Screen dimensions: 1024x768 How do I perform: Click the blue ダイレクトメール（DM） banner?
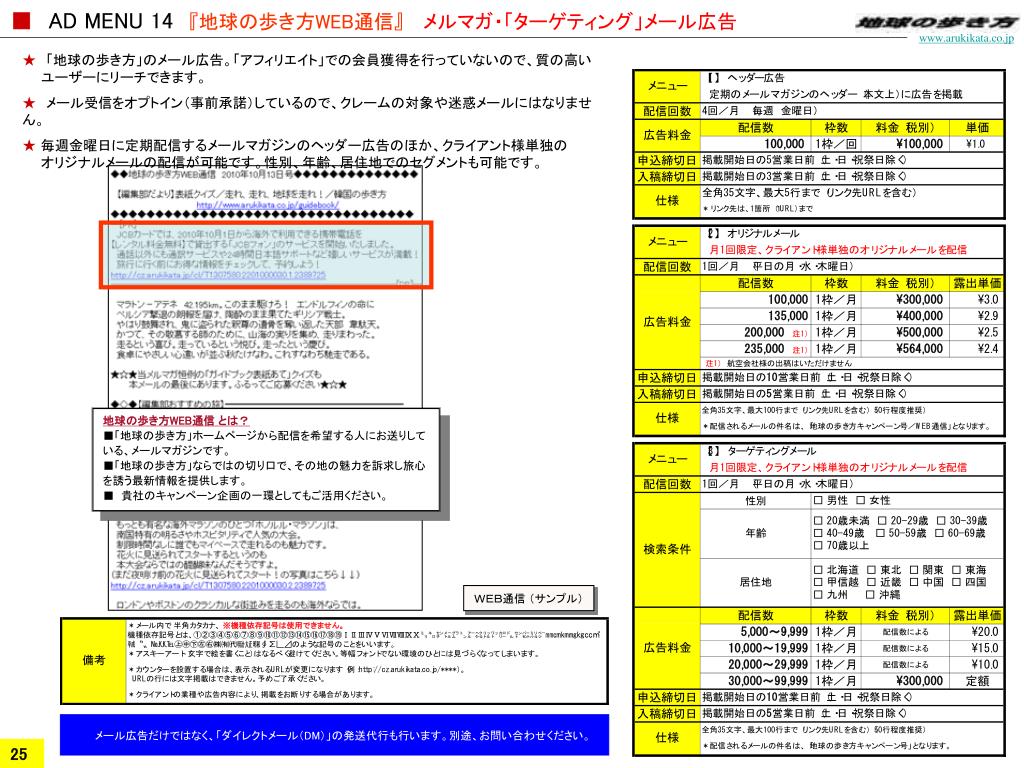(x=334, y=735)
